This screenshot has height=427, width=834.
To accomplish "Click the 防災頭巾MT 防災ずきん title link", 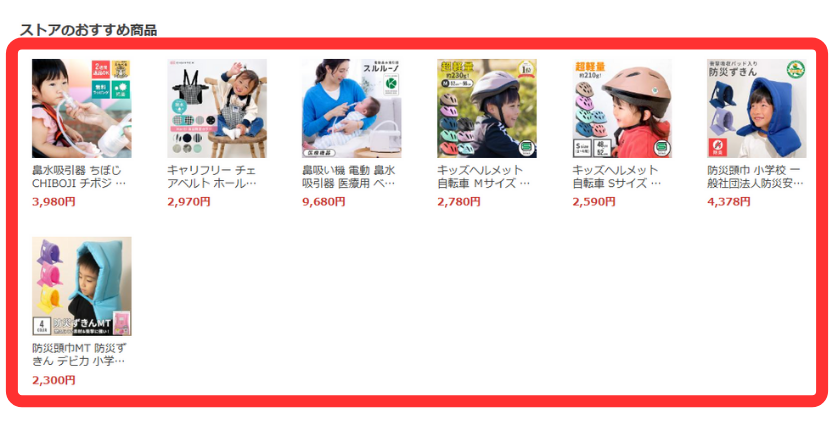I will pos(79,355).
